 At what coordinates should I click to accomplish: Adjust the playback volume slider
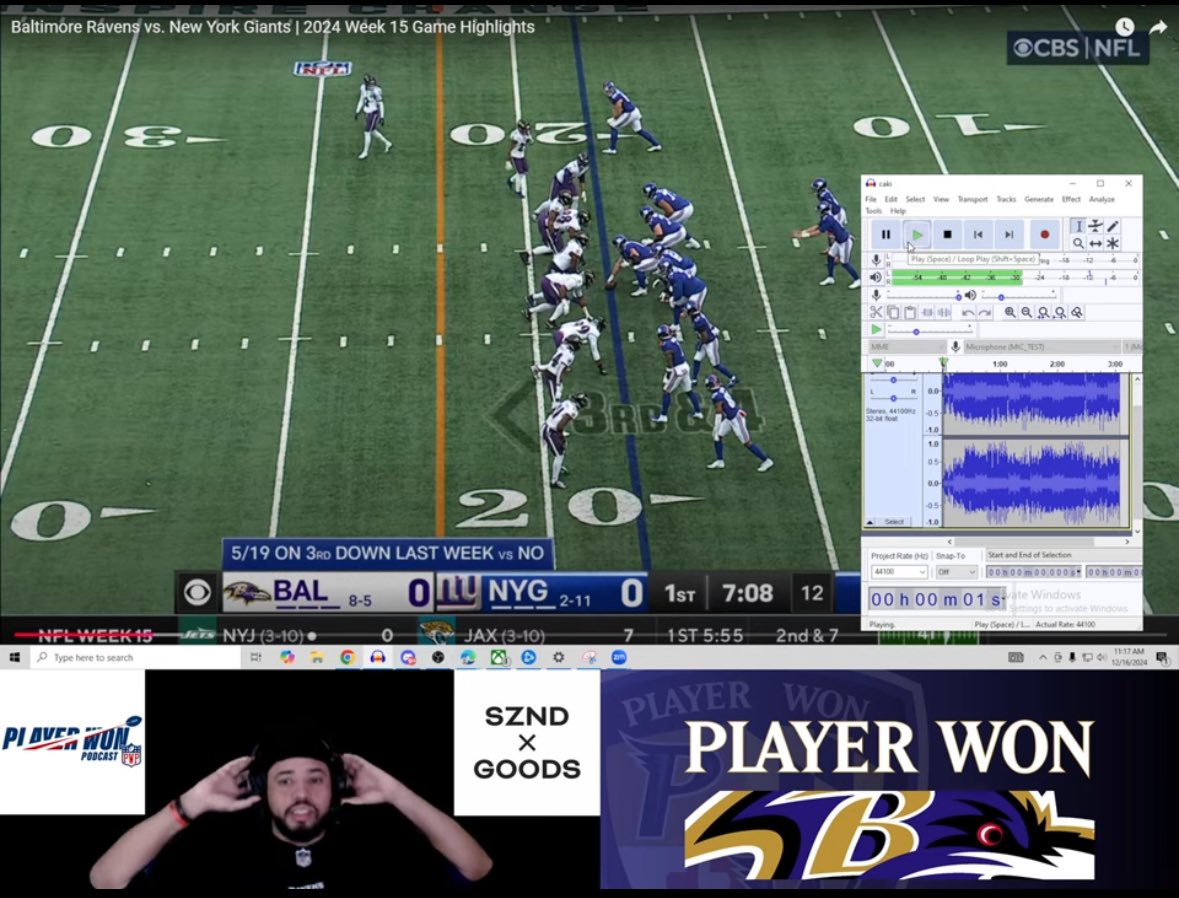tap(1019, 296)
